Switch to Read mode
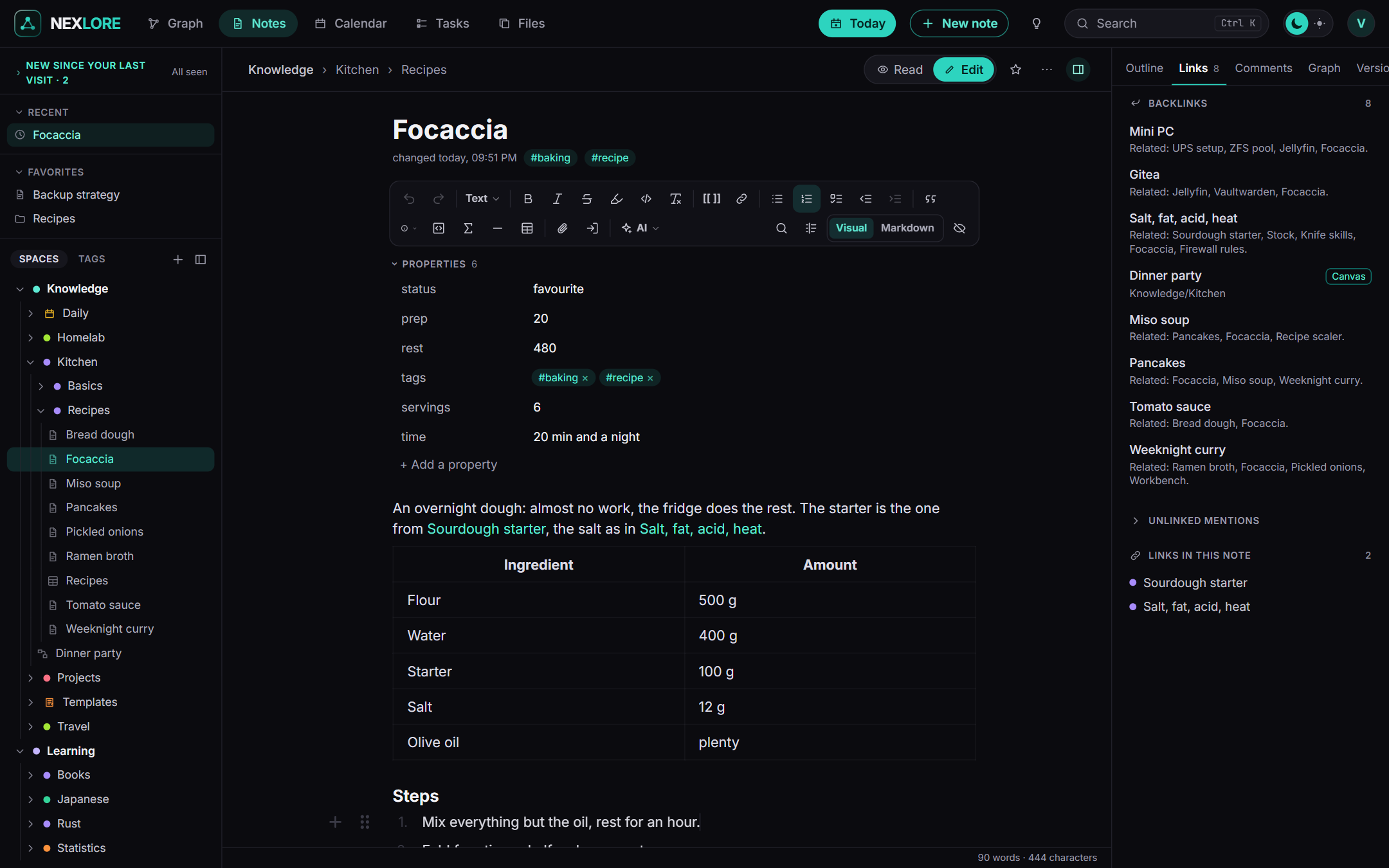This screenshot has height=868, width=1389. [900, 69]
